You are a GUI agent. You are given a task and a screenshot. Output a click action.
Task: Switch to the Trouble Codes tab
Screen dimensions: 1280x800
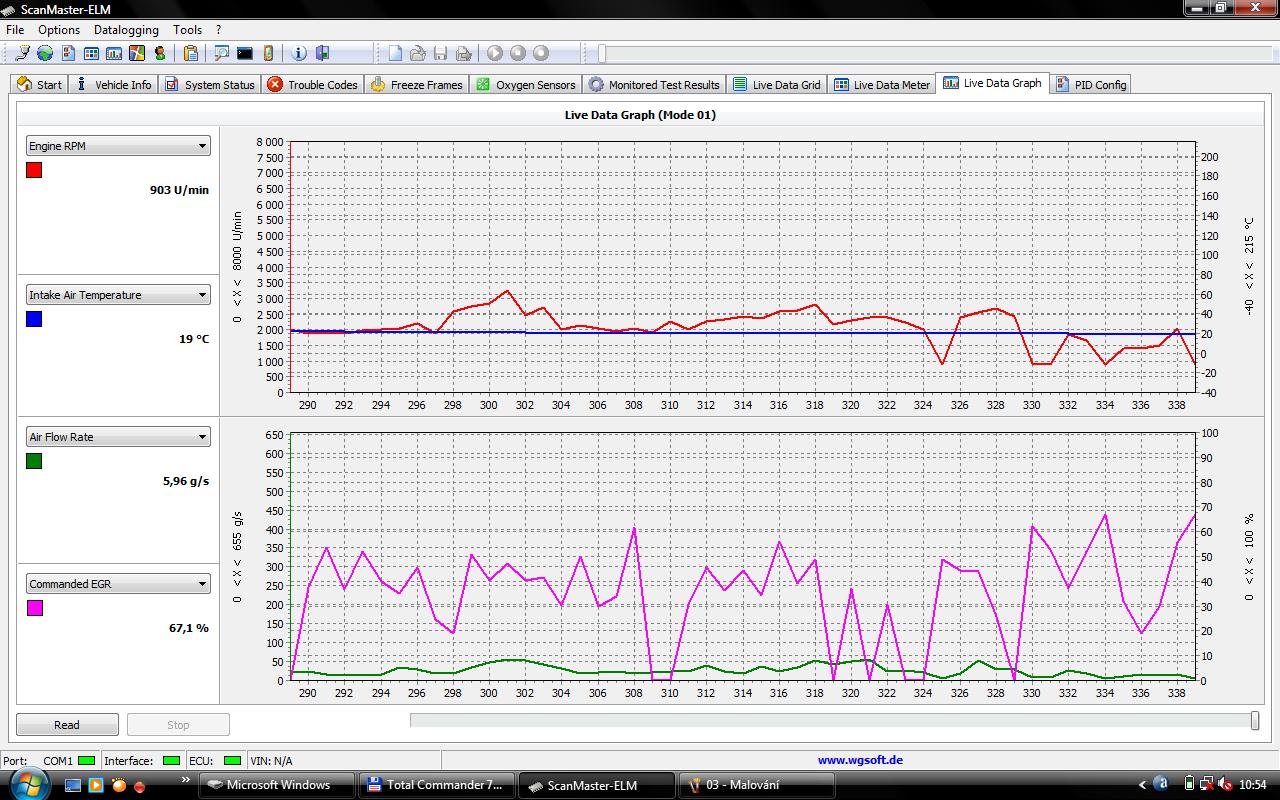click(312, 85)
